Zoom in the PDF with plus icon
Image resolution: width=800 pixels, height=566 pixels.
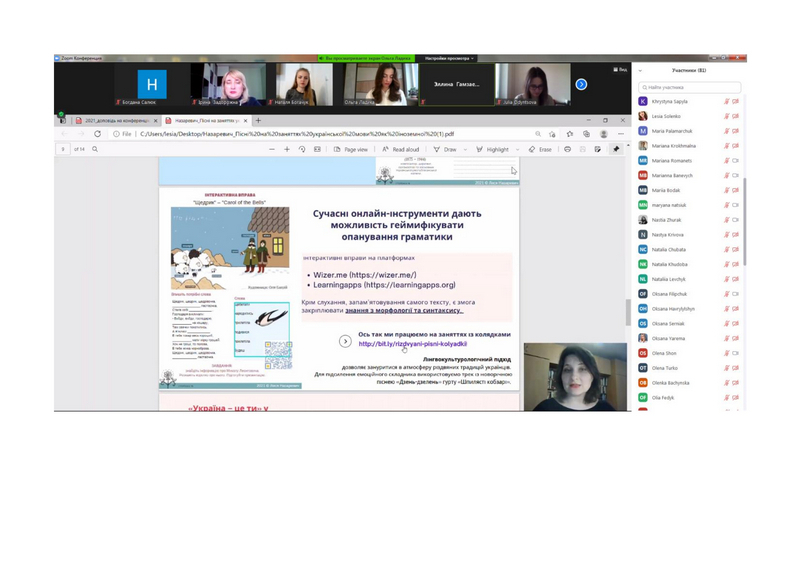[x=287, y=149]
